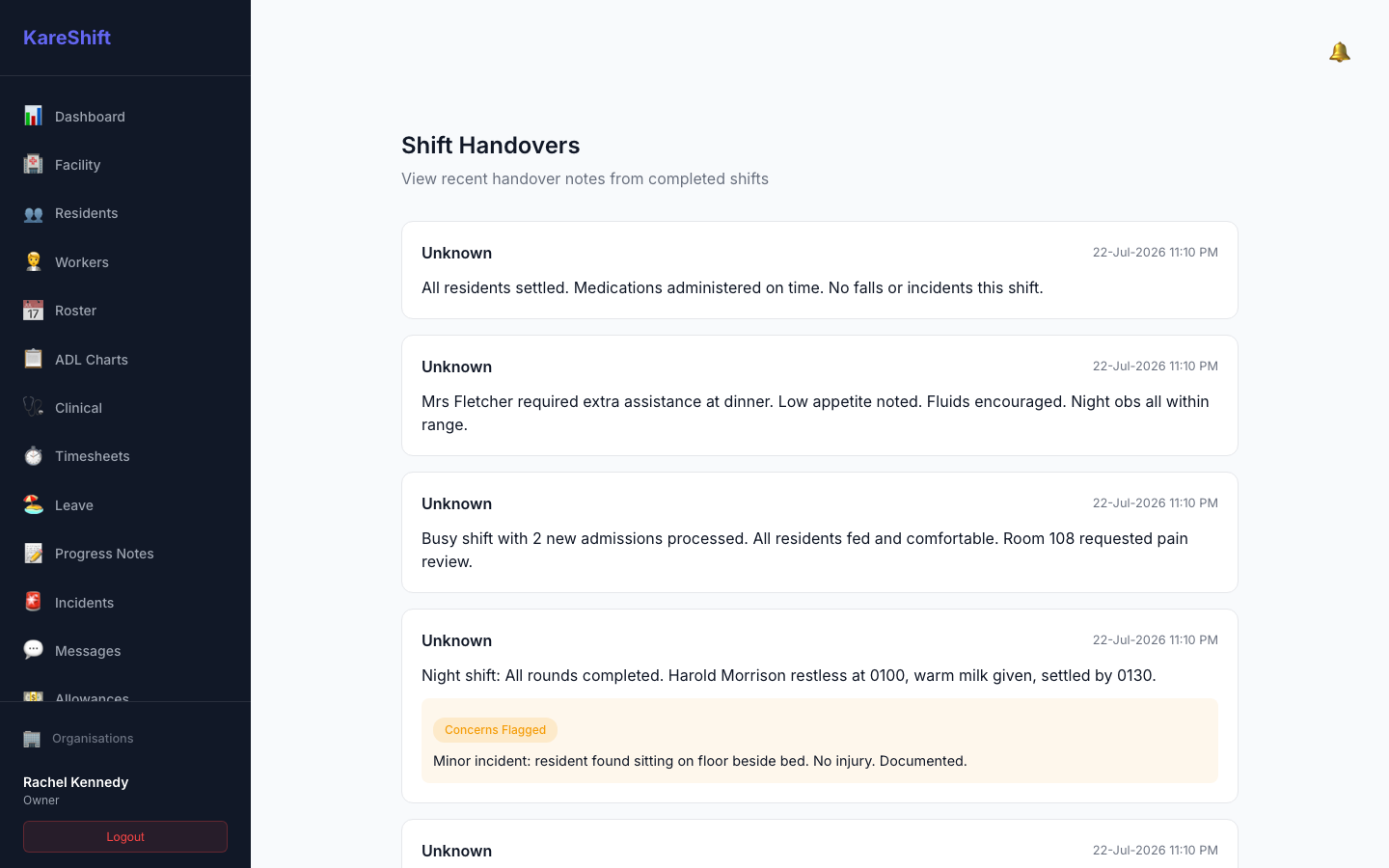Select the Concerns Flagged badge

pyautogui.click(x=495, y=730)
